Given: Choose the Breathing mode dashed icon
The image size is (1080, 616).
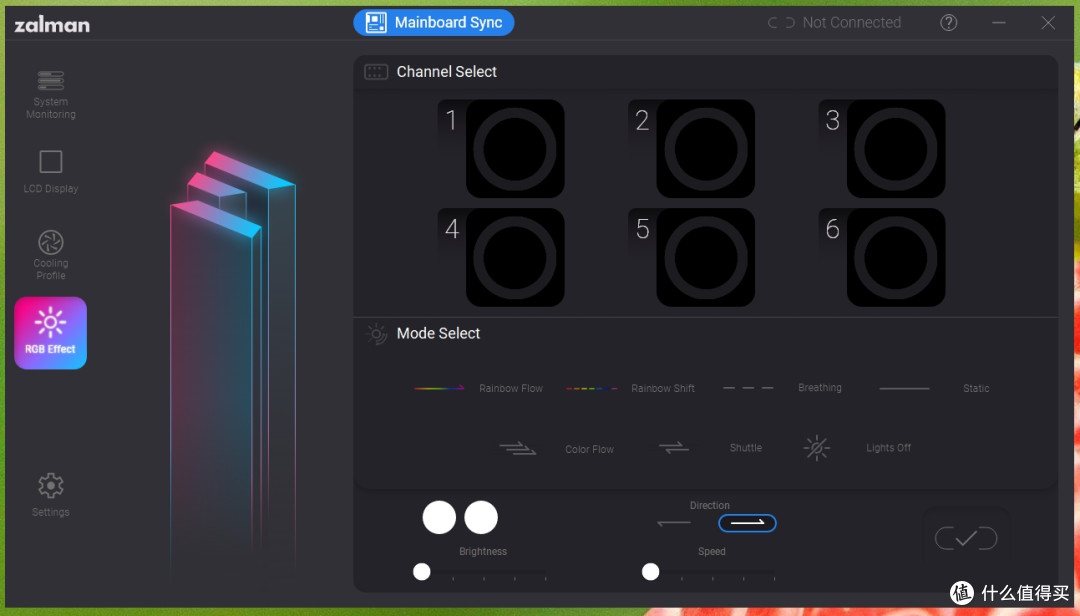Looking at the screenshot, I should [x=748, y=388].
